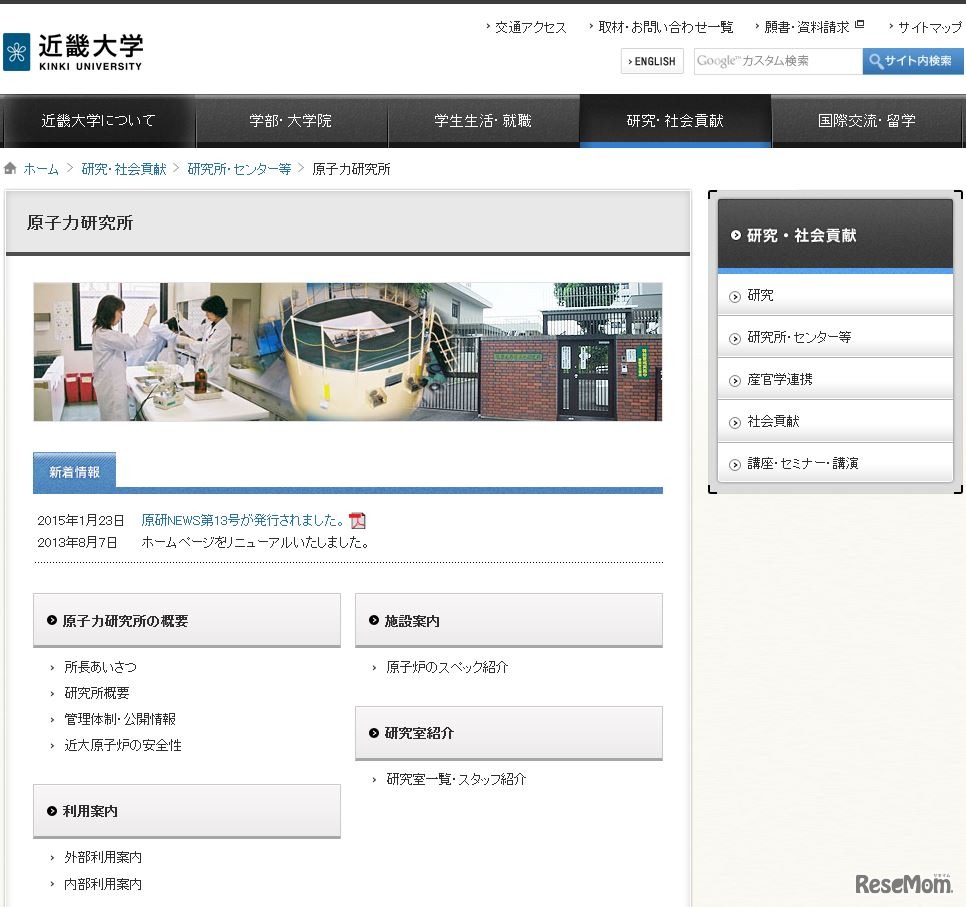Click the home icon in the breadcrumb

tap(10, 169)
